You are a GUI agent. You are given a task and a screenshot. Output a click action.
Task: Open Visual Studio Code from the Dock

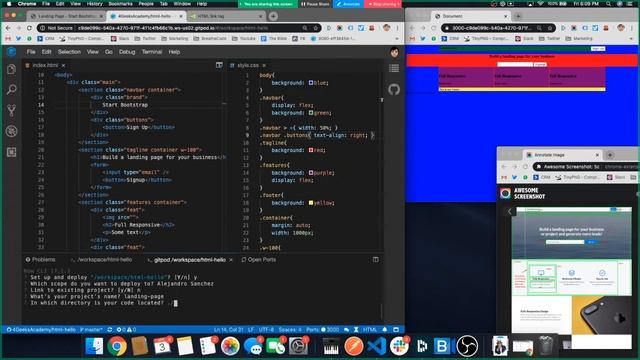click(377, 346)
